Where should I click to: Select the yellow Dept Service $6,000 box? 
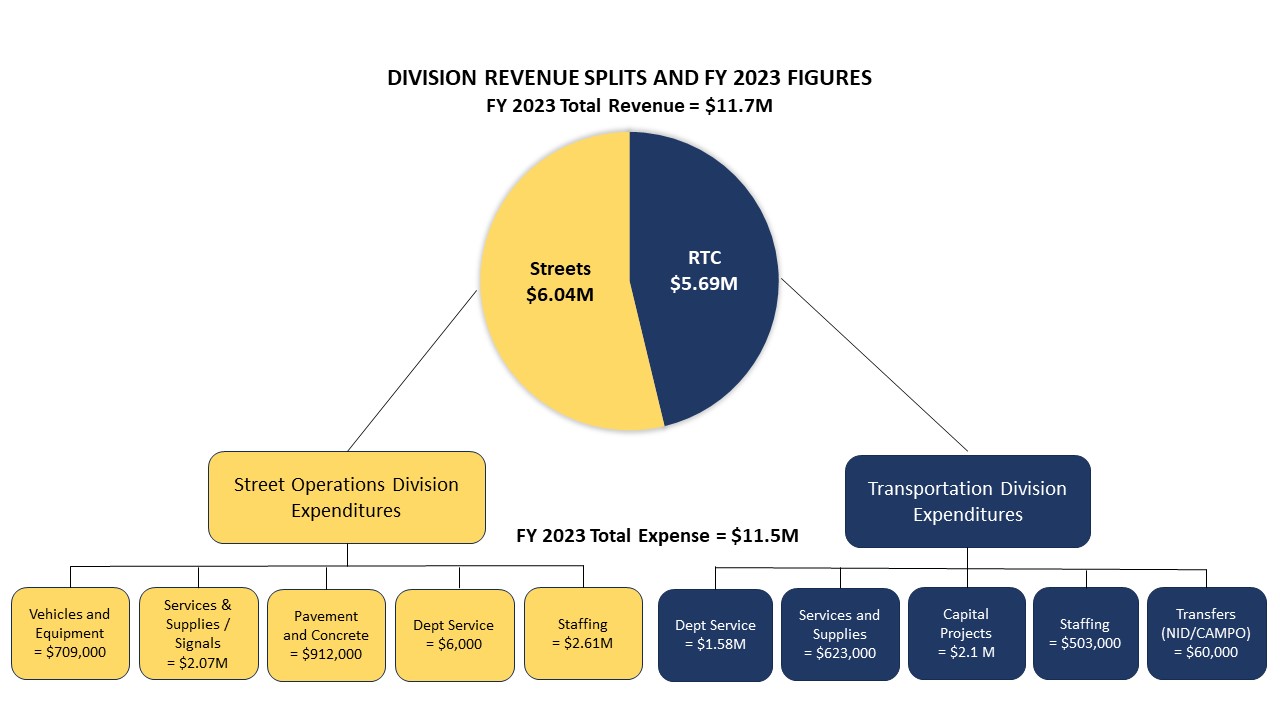tap(454, 633)
